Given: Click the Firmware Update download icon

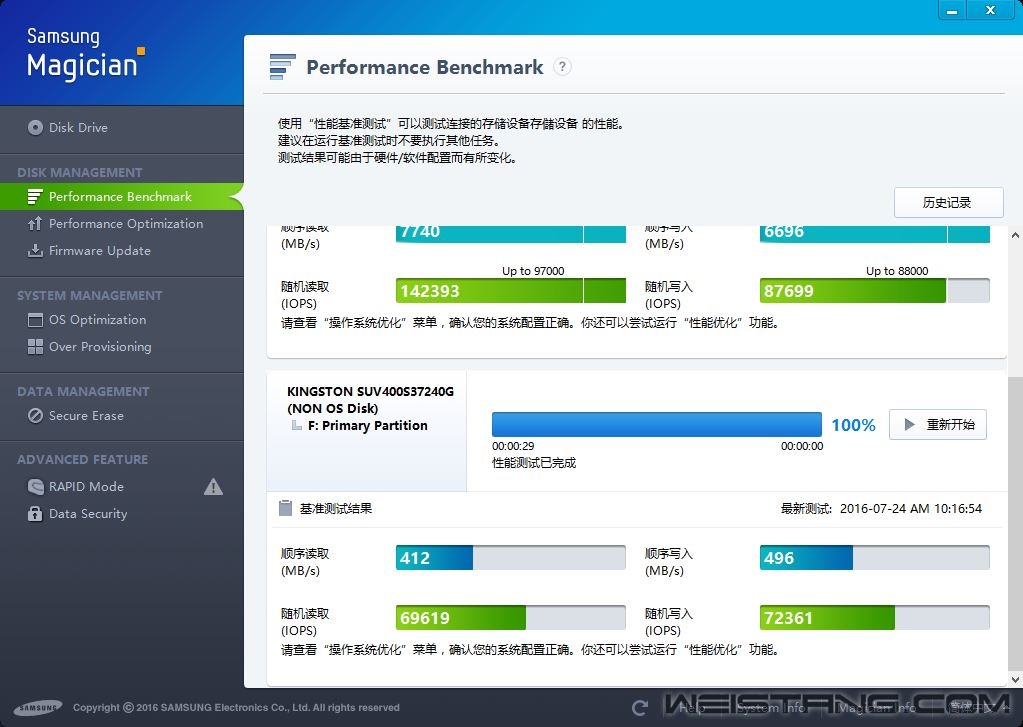Looking at the screenshot, I should pyautogui.click(x=35, y=251).
